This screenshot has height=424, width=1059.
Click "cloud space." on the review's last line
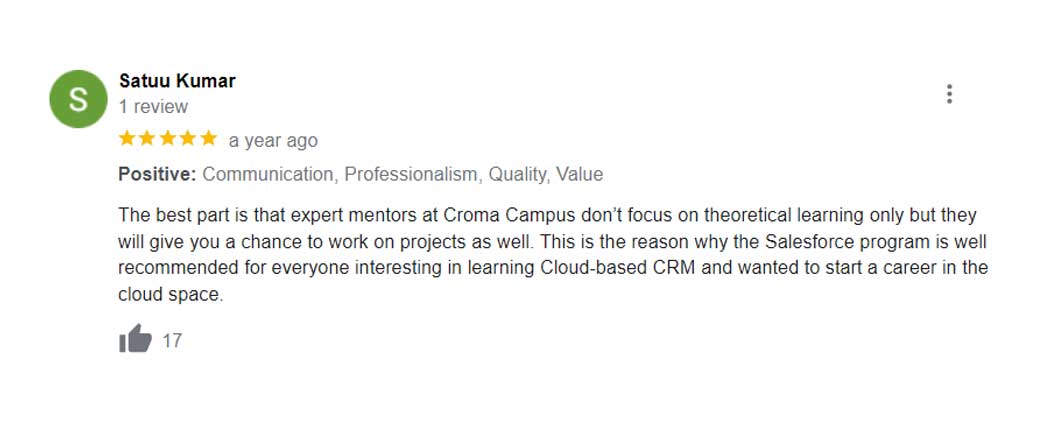click(x=170, y=295)
